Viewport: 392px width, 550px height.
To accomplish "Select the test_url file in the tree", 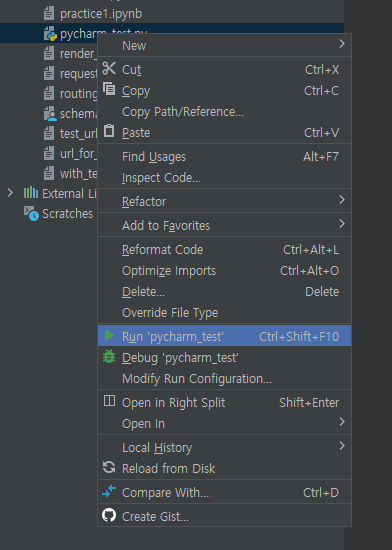I will pyautogui.click(x=79, y=134).
